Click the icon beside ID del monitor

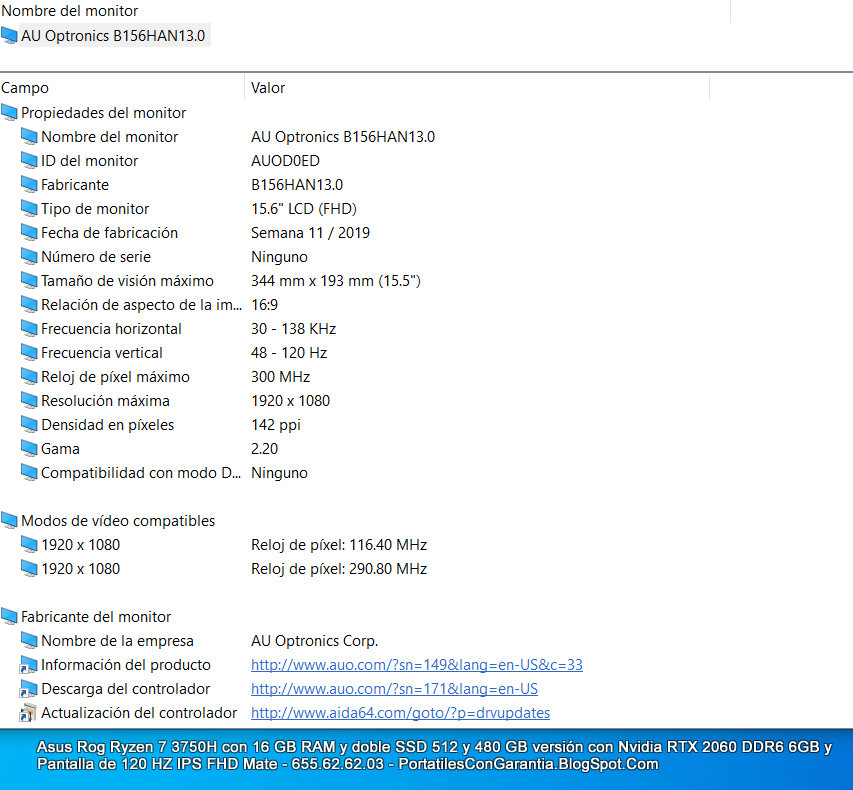(29, 161)
